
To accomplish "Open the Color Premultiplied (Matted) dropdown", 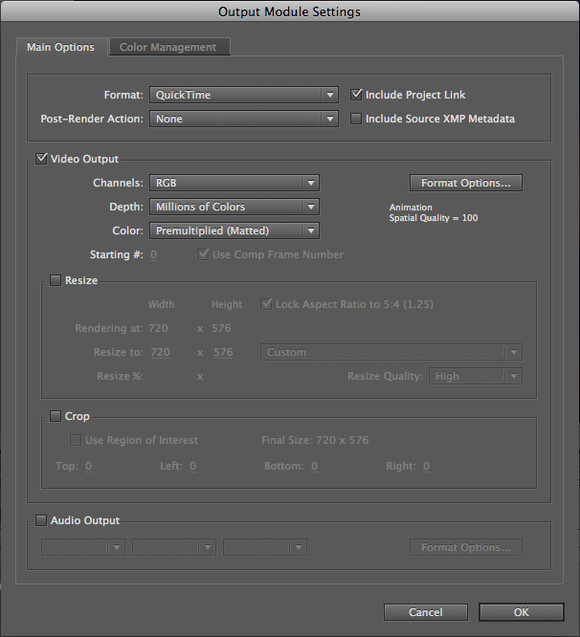I will point(234,231).
